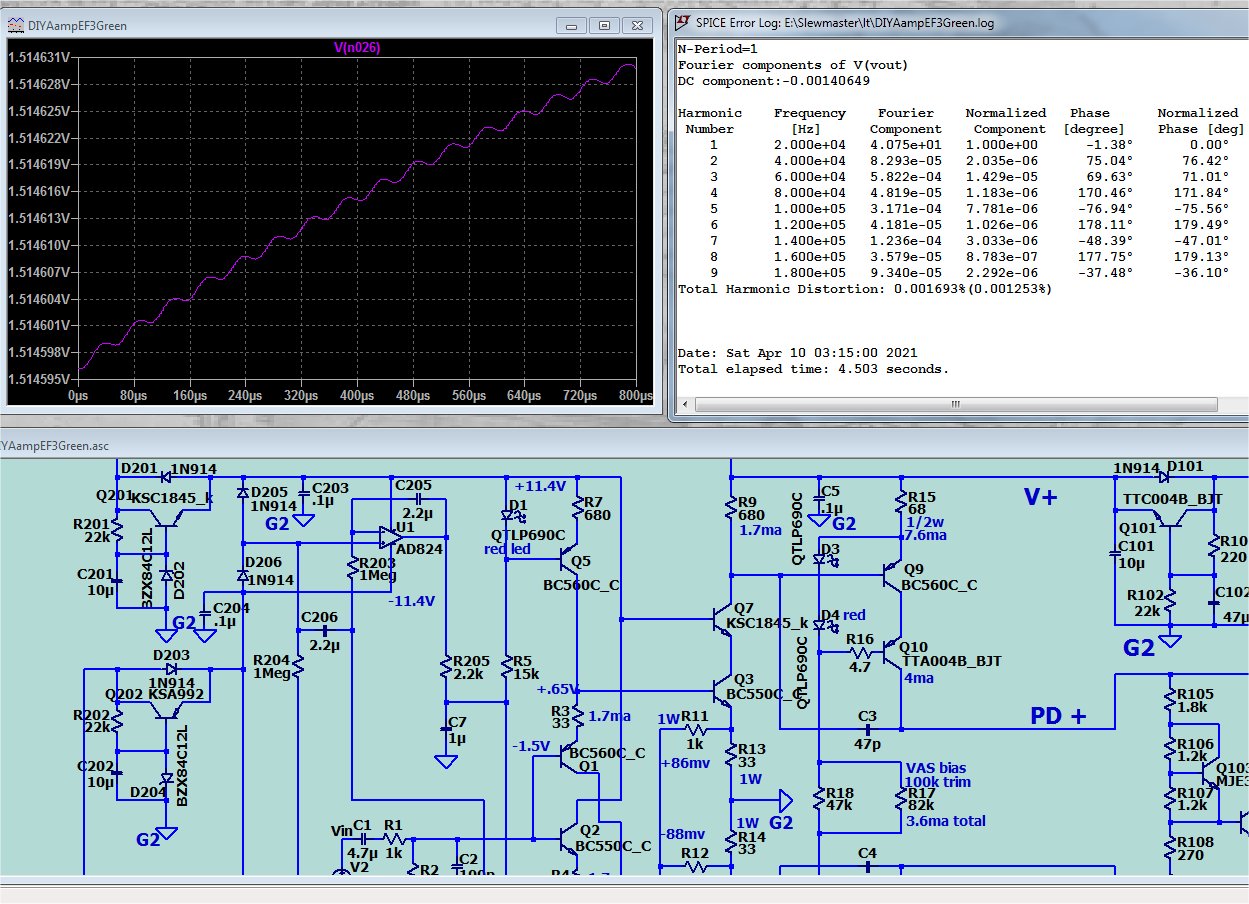Select the C205 2.2µ capacitor
This screenshot has height=904, width=1249.
point(419,498)
